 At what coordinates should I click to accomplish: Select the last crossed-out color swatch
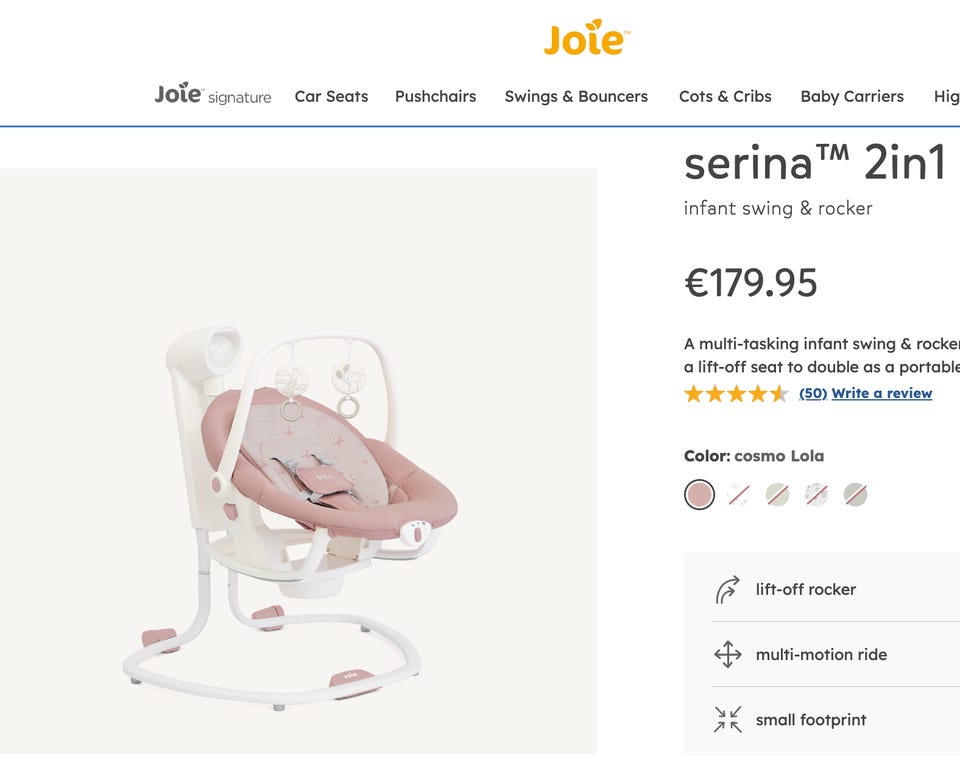tap(855, 494)
